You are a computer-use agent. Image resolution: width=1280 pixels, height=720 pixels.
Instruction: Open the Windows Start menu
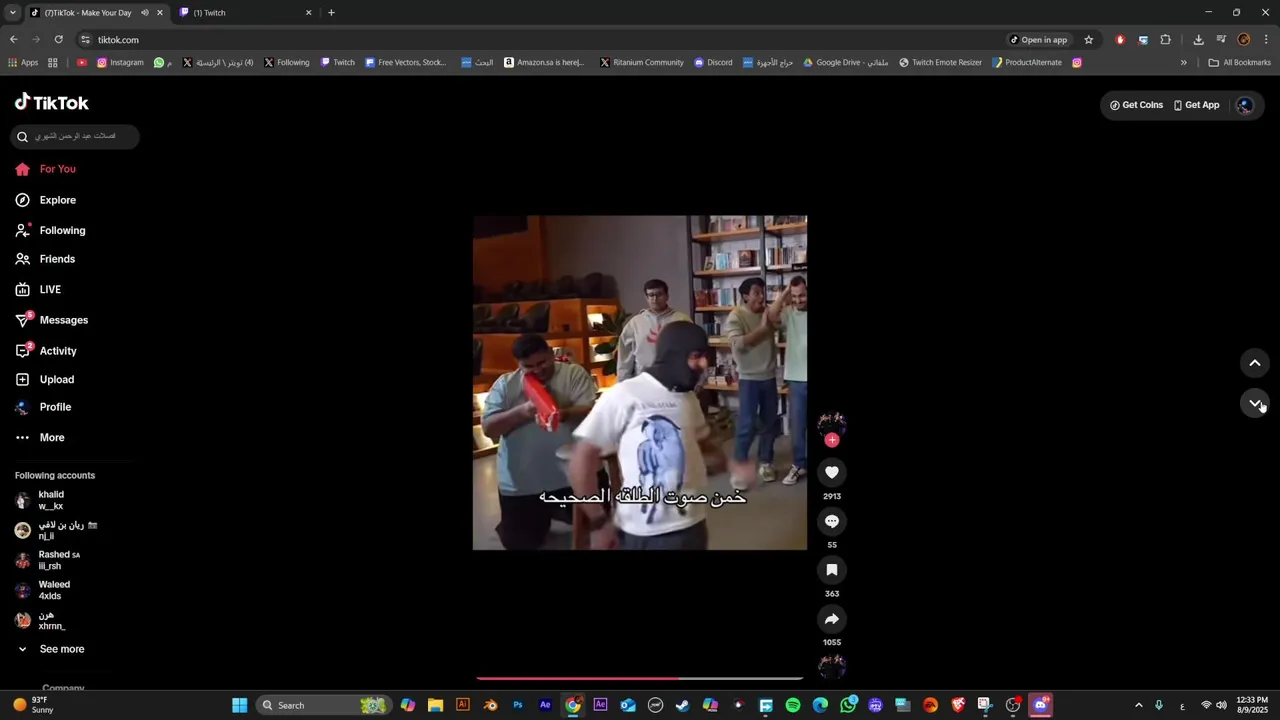240,705
